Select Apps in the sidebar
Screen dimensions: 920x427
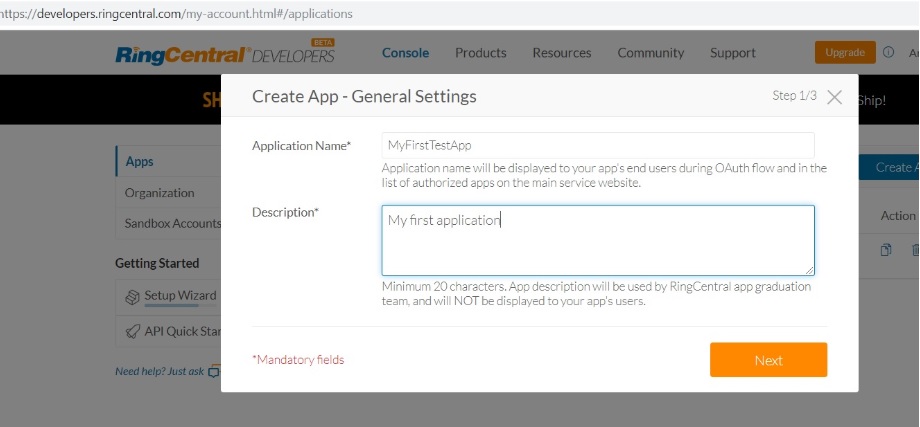(x=140, y=161)
